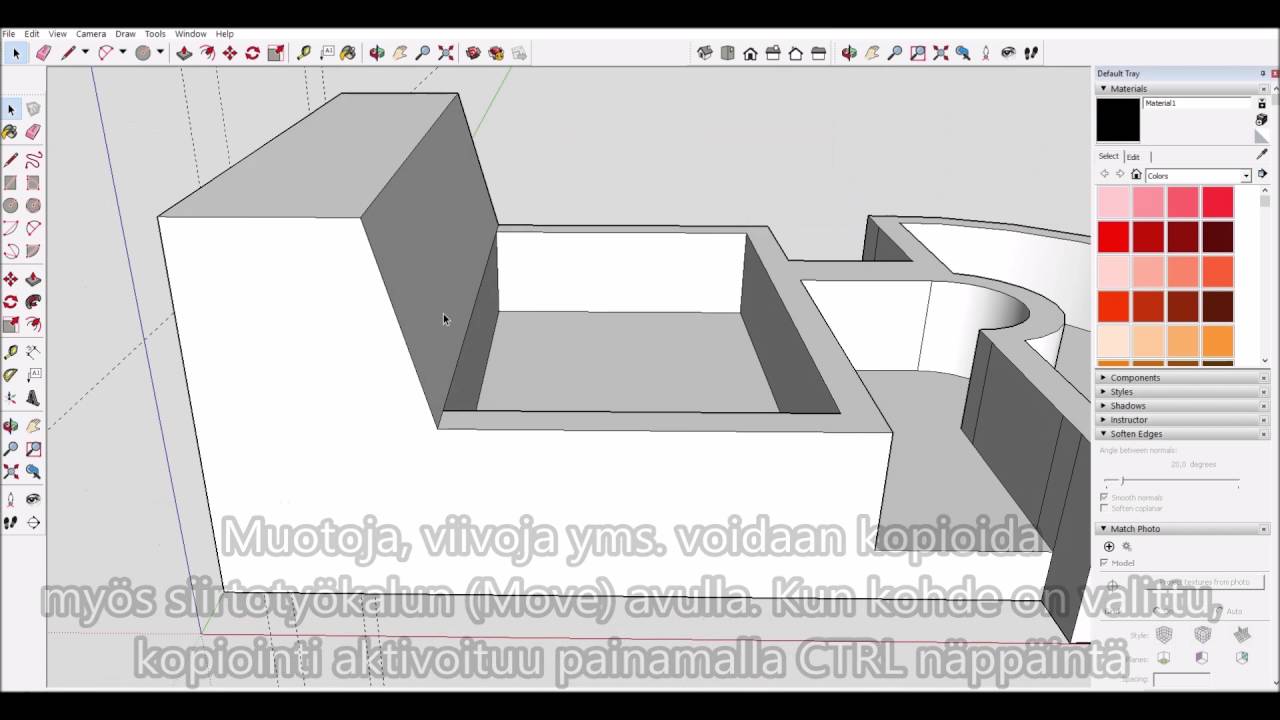Click the black material preview thumbnail
This screenshot has height=720, width=1280.
coord(1118,120)
